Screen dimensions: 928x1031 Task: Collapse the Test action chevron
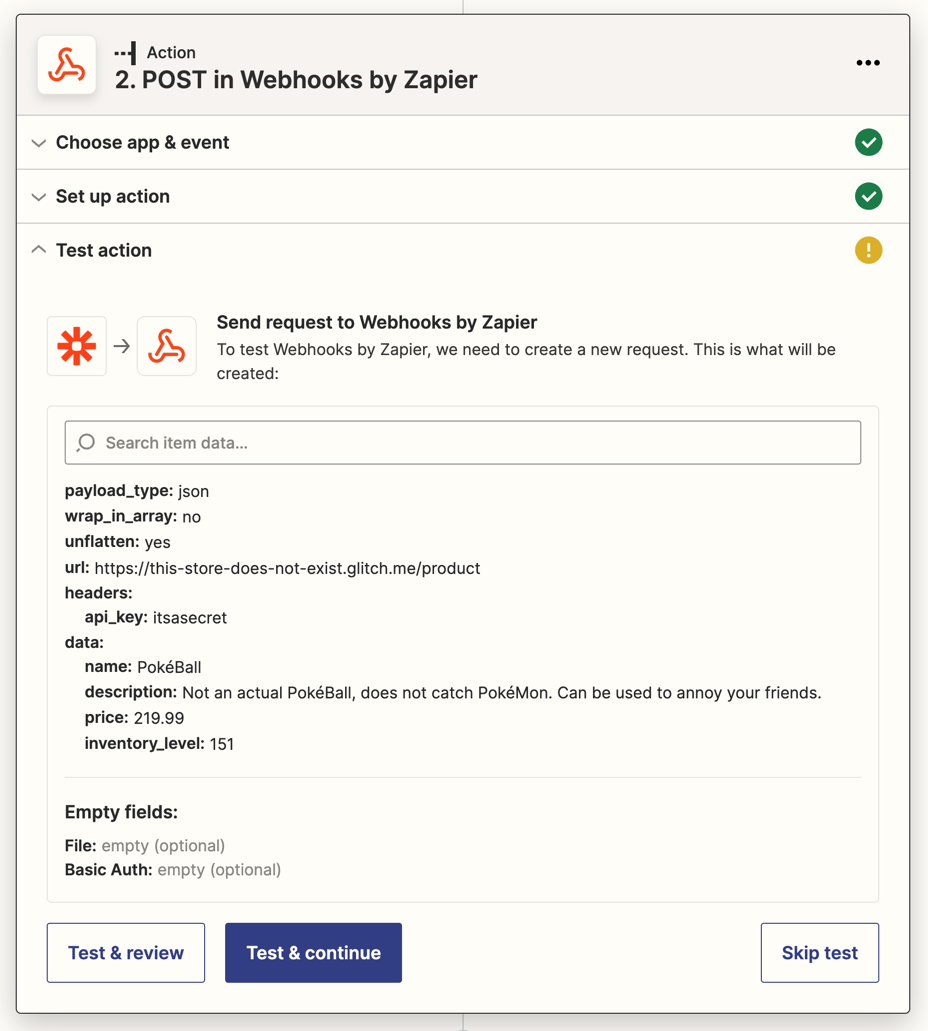tap(39, 250)
